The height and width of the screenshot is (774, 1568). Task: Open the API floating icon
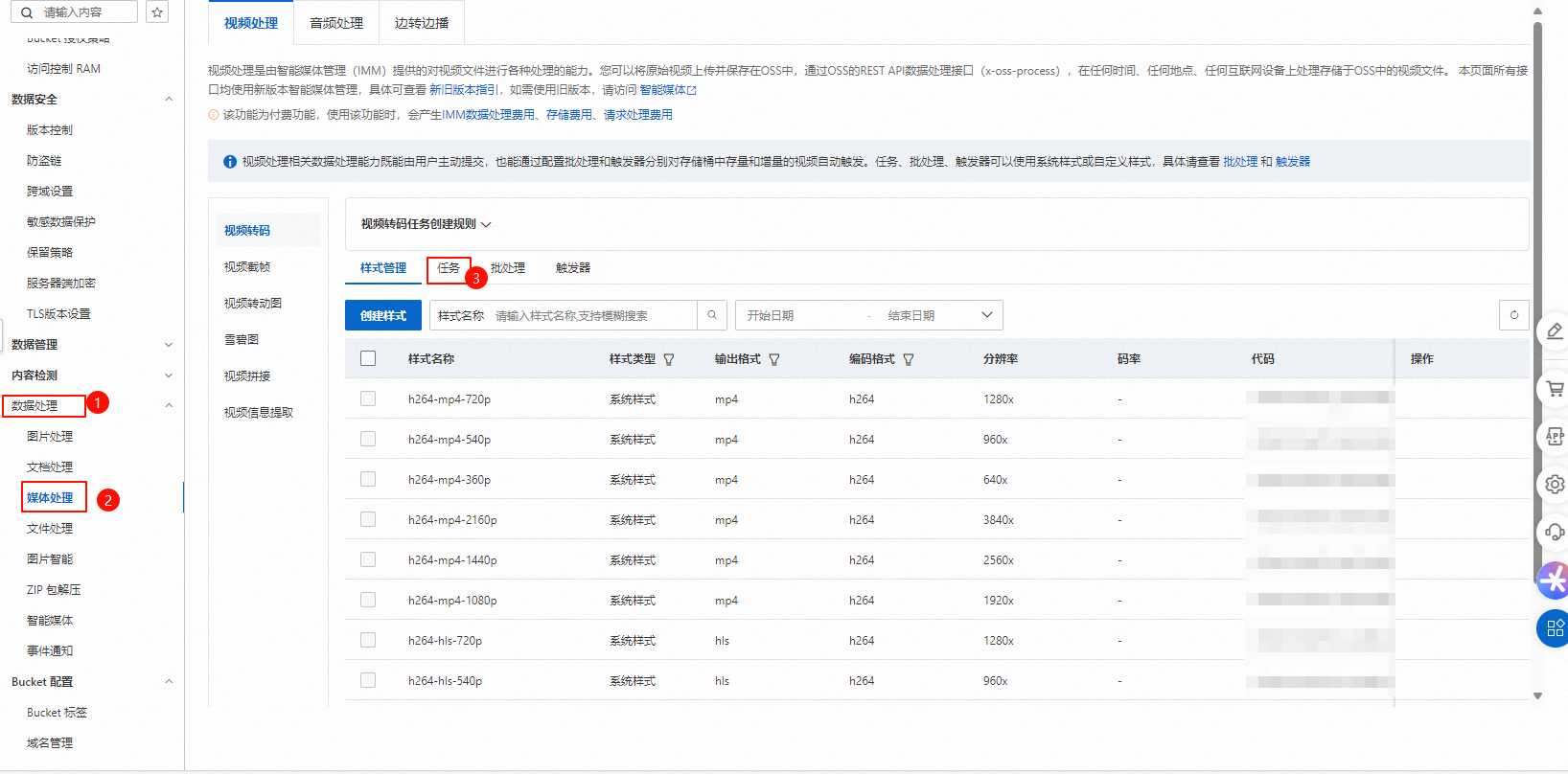coord(1554,437)
